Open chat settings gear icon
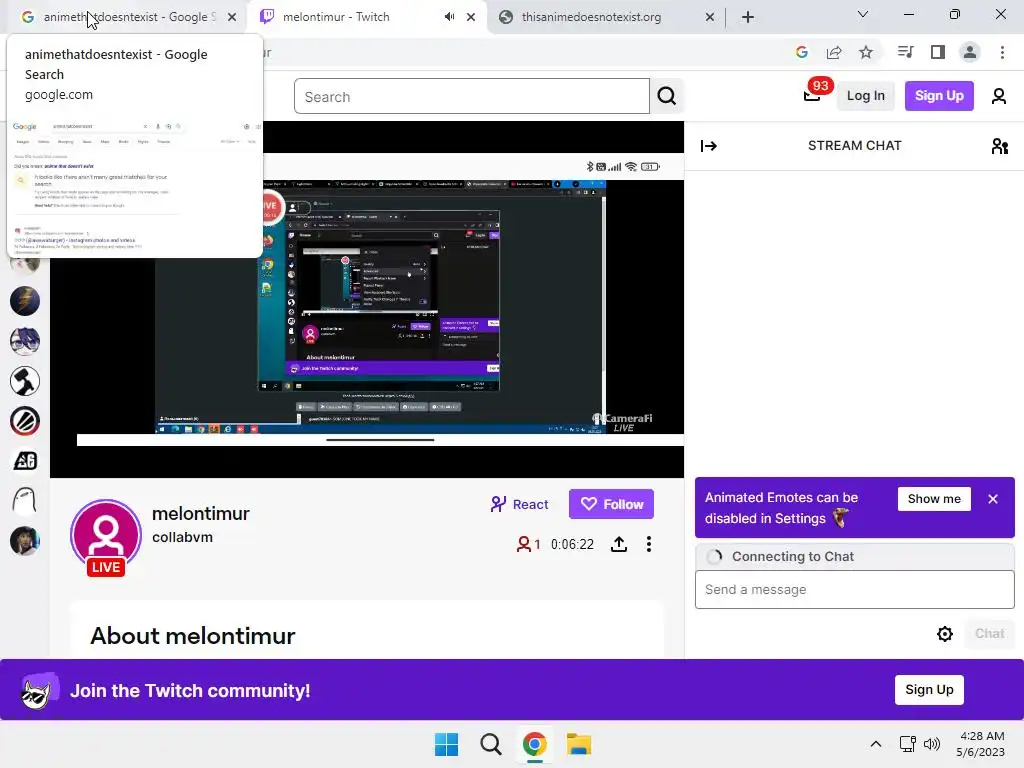The width and height of the screenshot is (1024, 768). tap(944, 633)
